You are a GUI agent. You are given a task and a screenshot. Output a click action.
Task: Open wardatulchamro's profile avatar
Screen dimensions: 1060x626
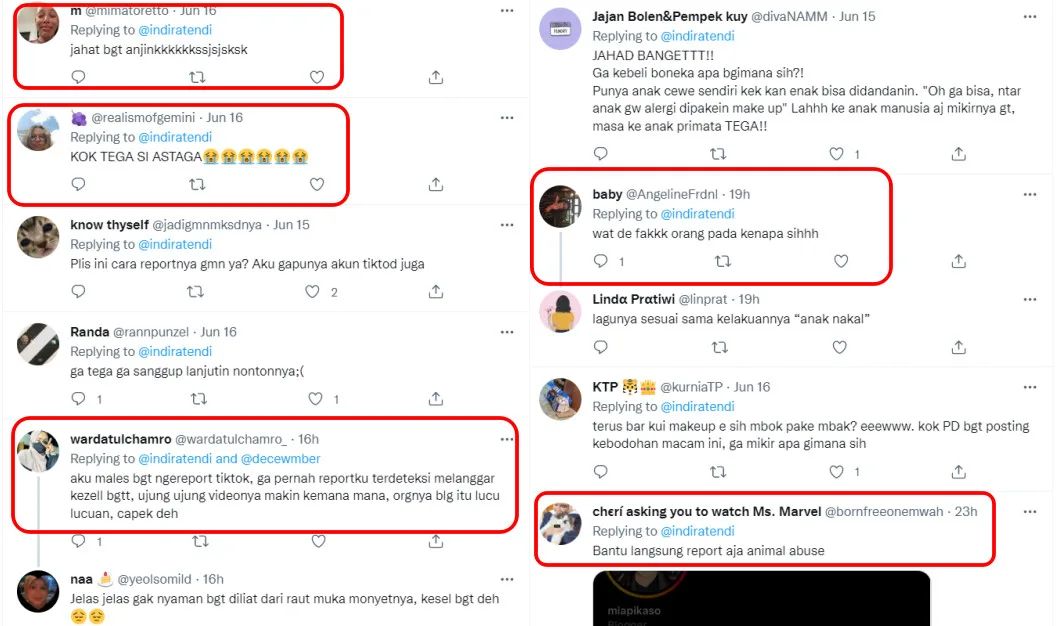(x=39, y=453)
